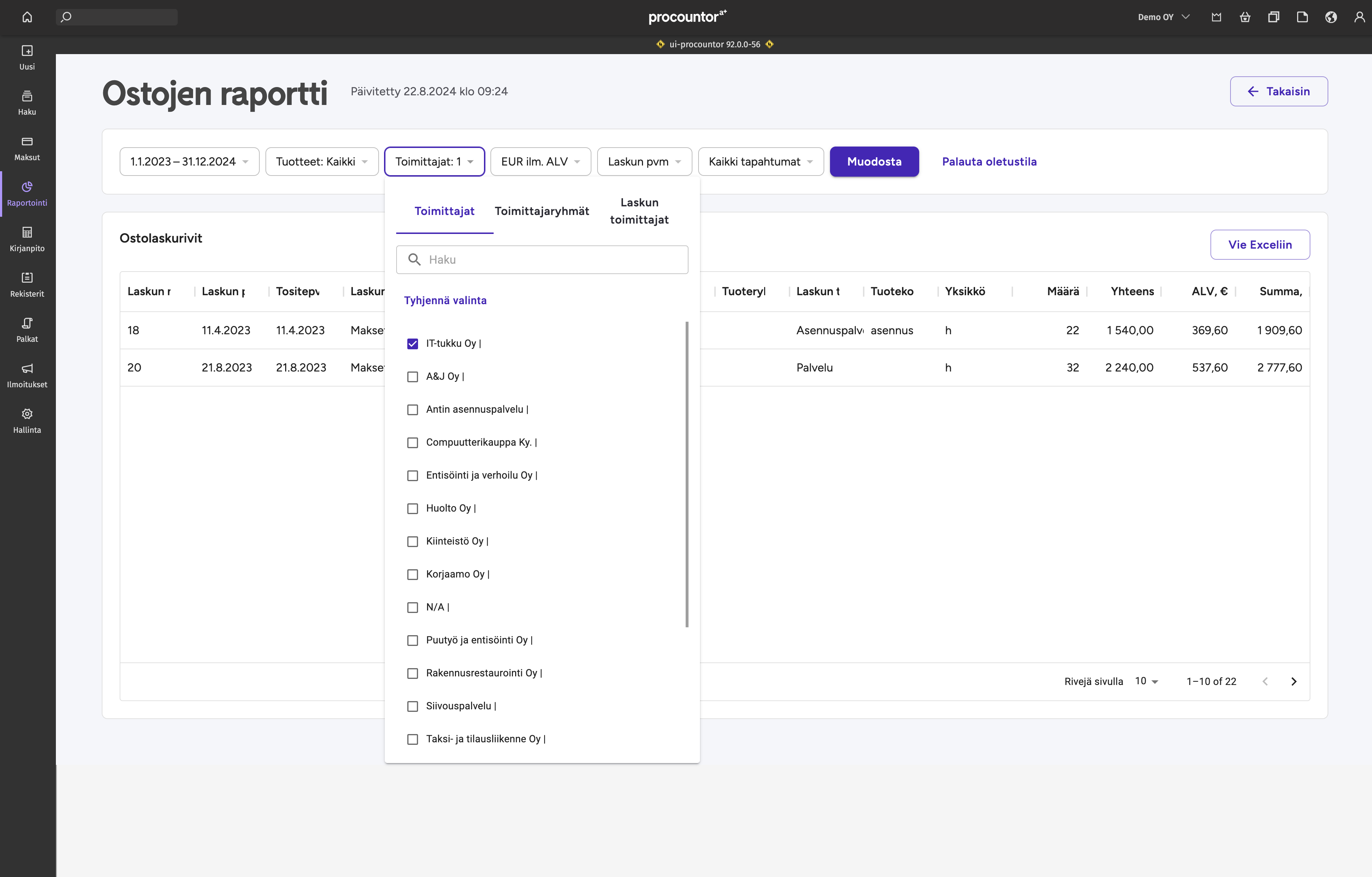
Task: Switch to the Toimittajat tab
Action: 445,211
